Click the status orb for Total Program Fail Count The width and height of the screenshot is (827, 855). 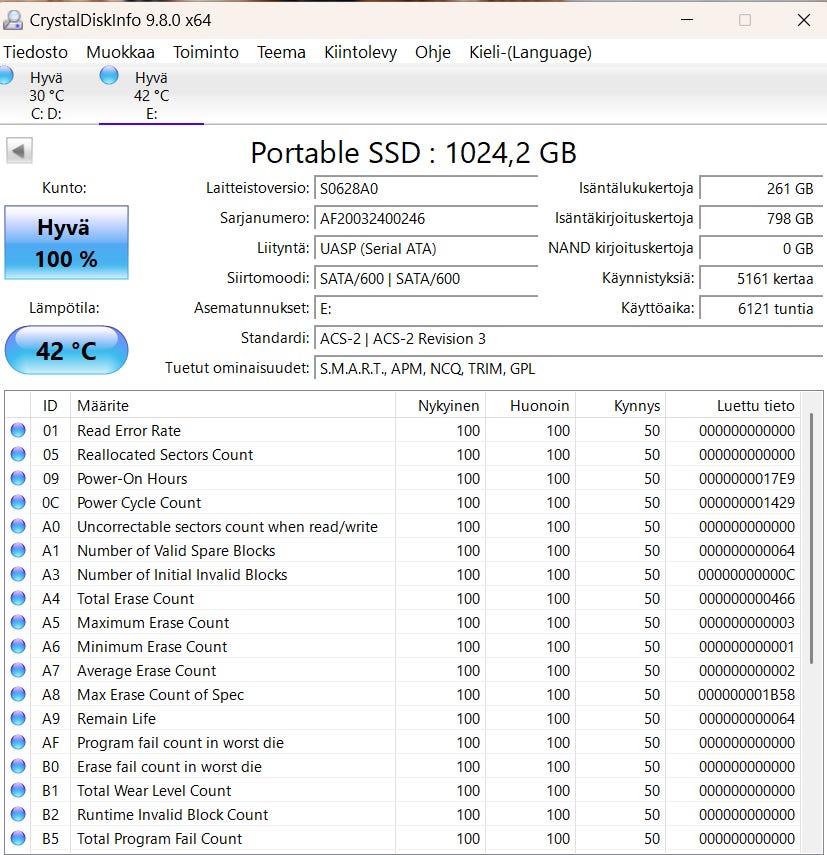click(x=18, y=838)
